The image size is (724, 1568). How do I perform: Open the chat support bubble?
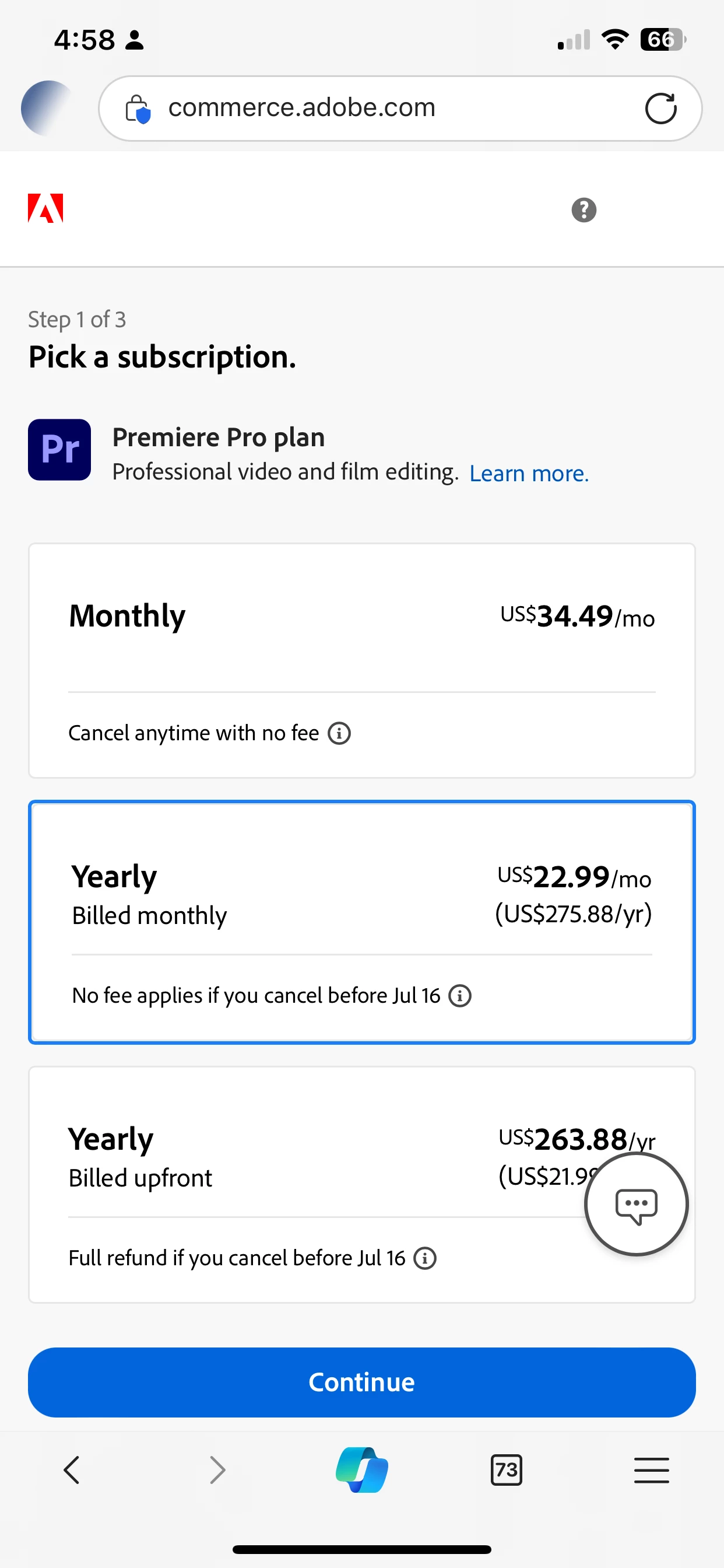[636, 1205]
